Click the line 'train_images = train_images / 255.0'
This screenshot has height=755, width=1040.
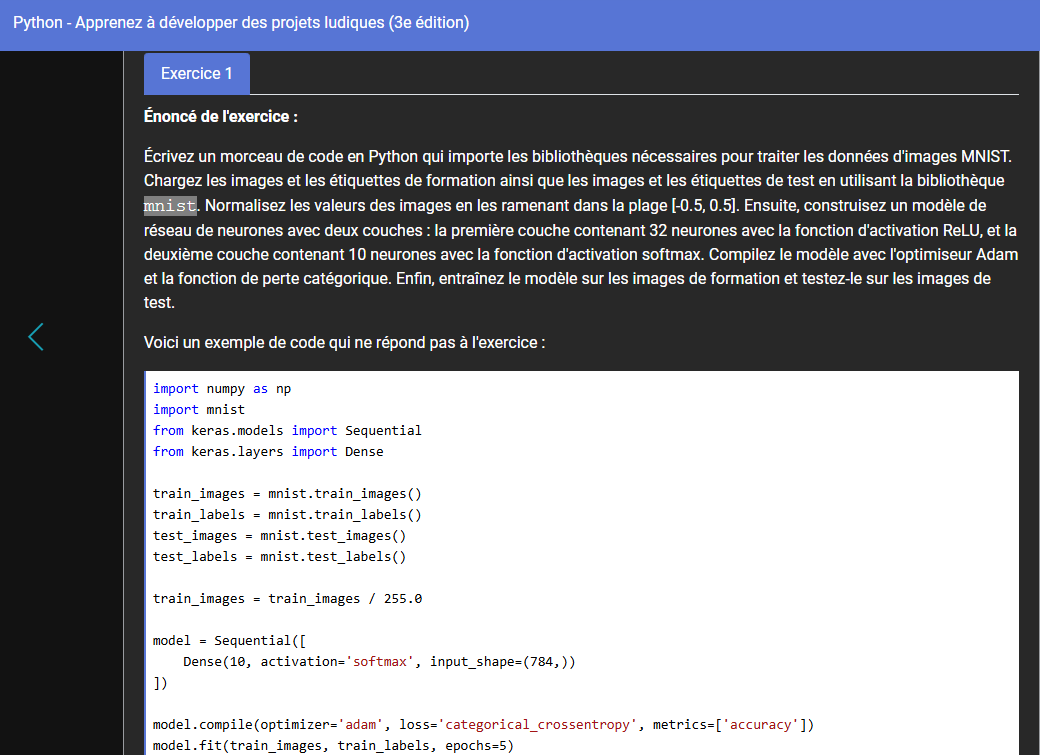click(287, 598)
